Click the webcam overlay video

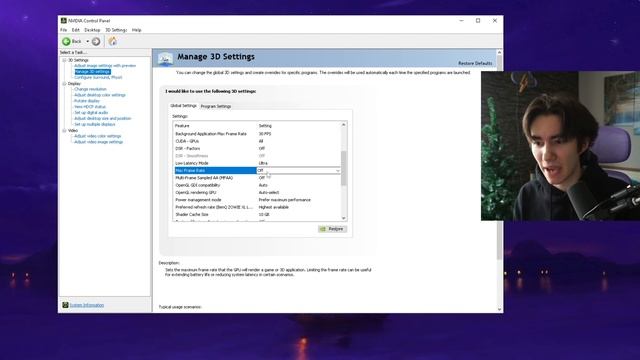560,146
